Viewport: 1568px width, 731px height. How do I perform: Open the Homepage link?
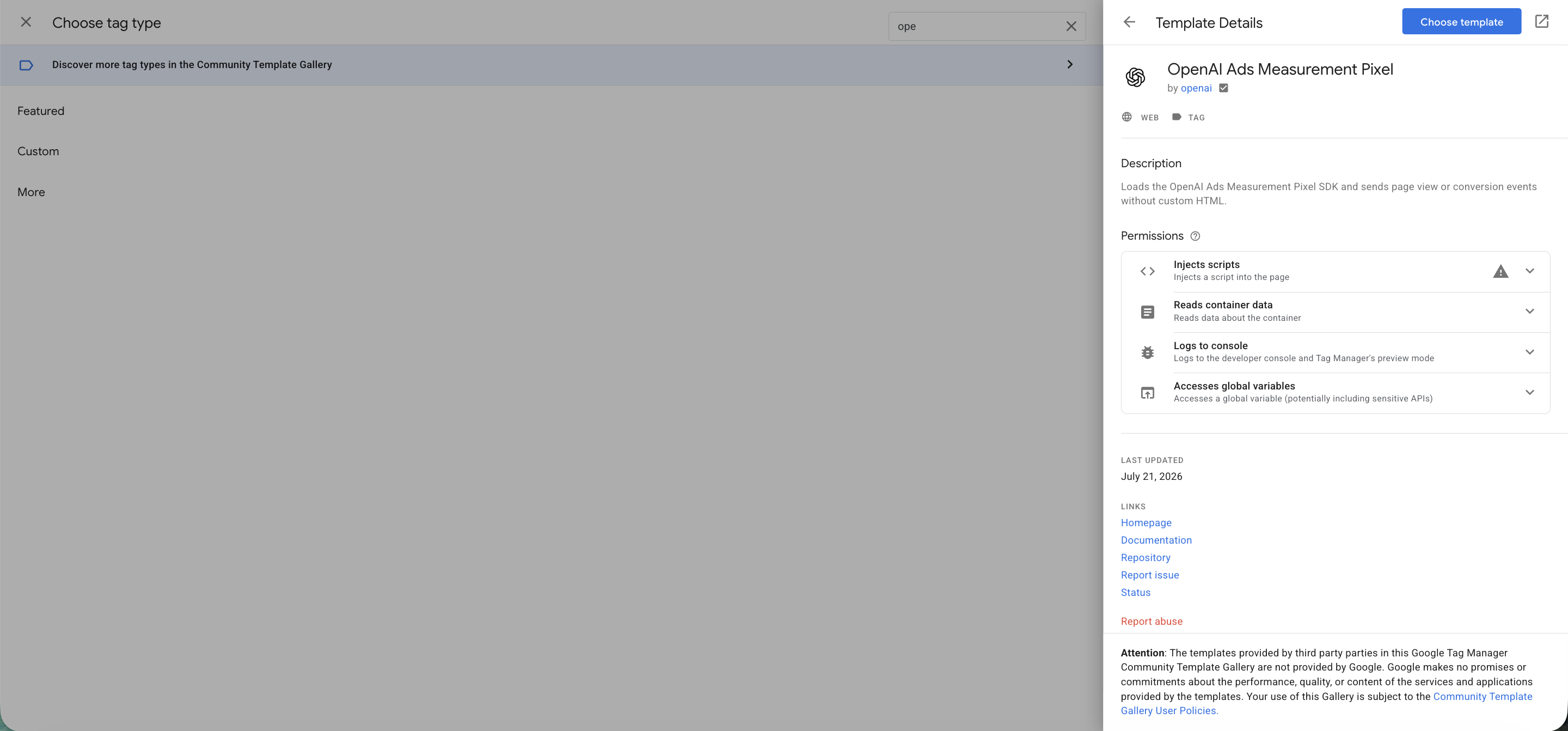(x=1146, y=523)
